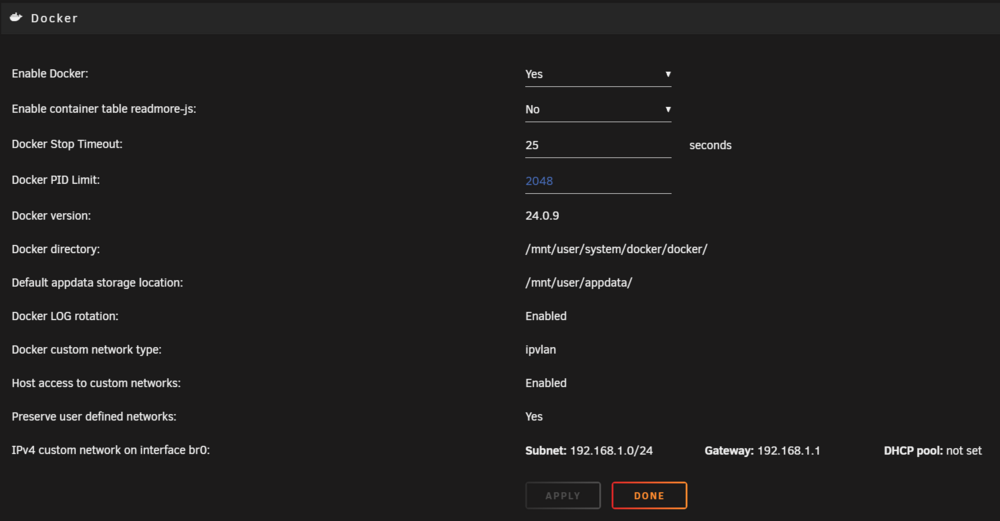This screenshot has width=1000, height=521.
Task: Click the Apply button
Action: tap(562, 495)
